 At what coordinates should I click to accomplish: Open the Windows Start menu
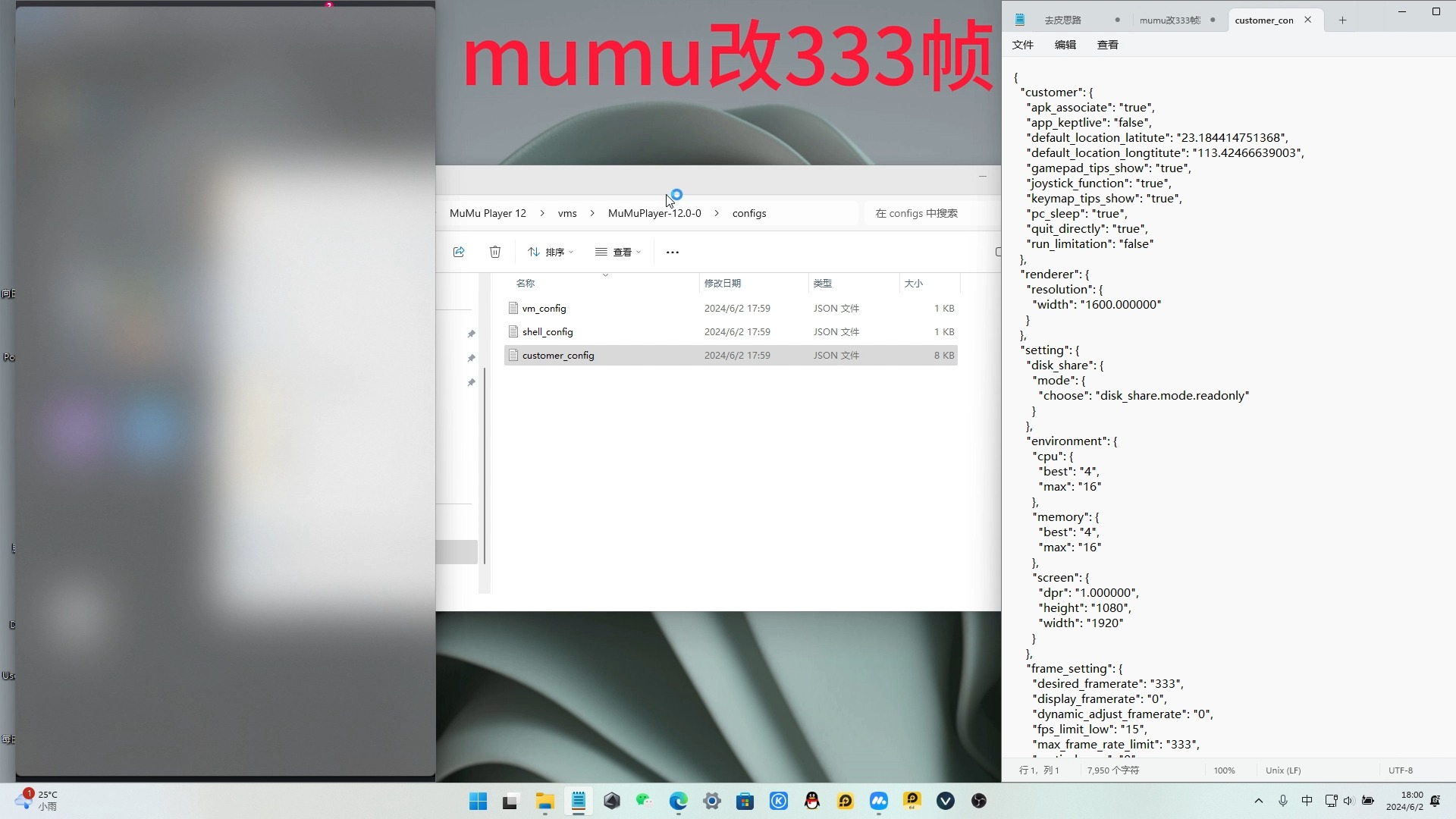(x=478, y=802)
